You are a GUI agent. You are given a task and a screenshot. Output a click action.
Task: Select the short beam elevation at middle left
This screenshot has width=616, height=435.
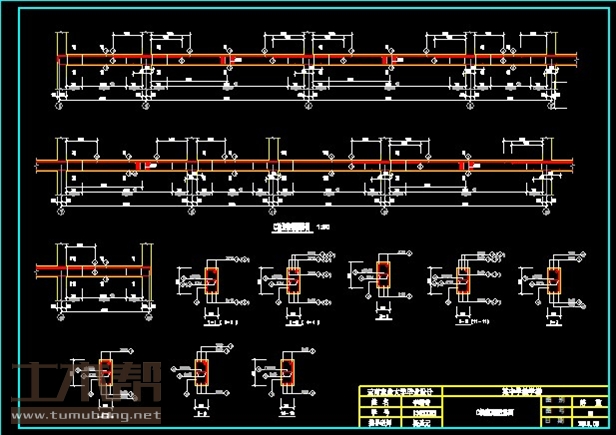coord(93,271)
